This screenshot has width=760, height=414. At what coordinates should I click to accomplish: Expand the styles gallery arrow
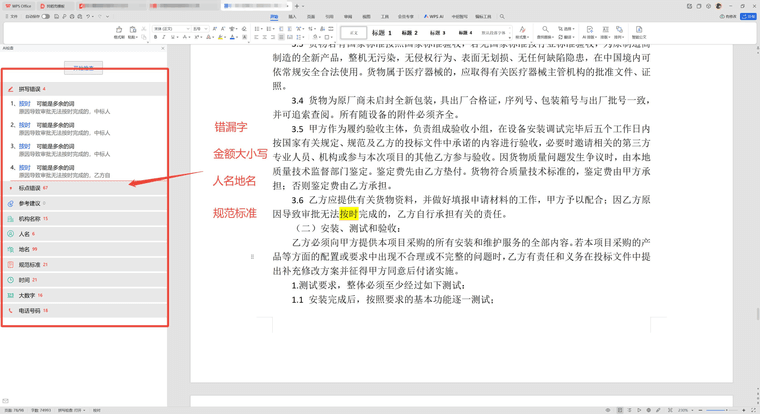tap(509, 38)
